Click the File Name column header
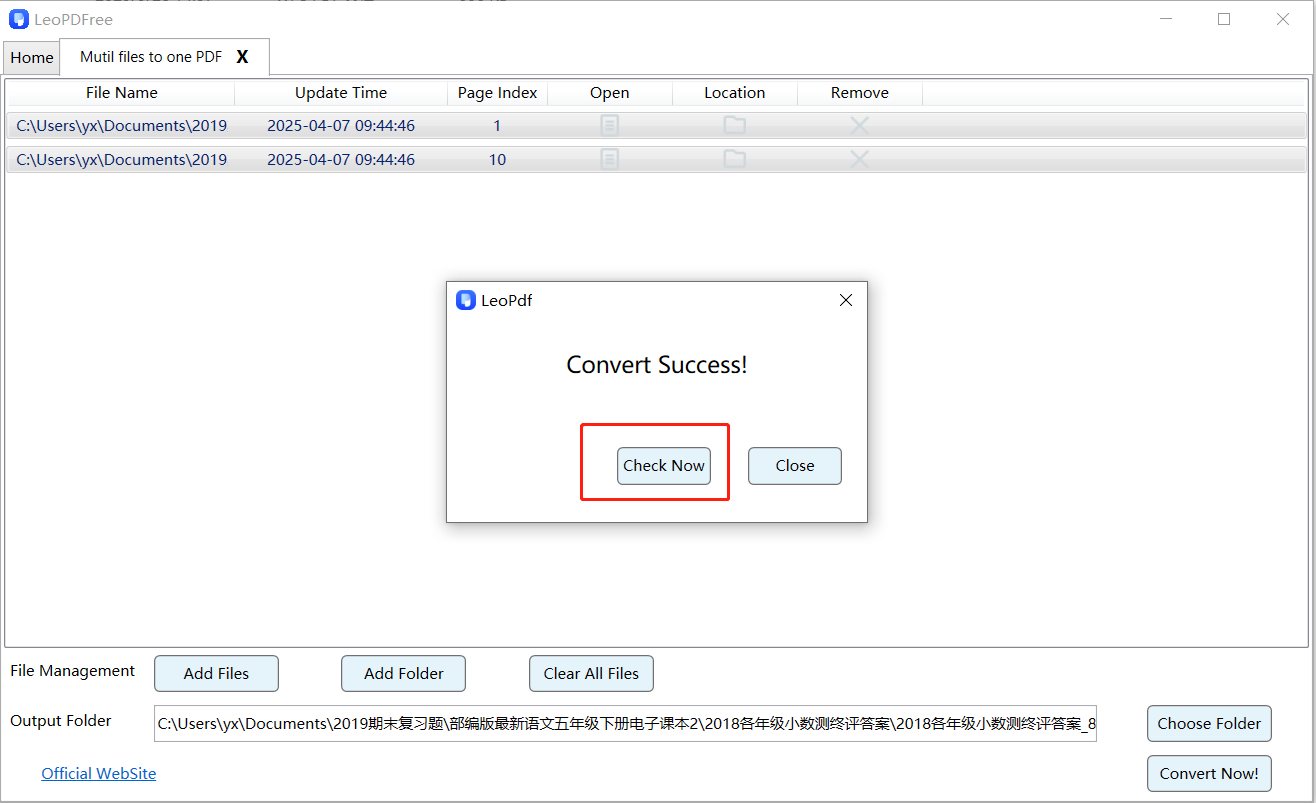This screenshot has width=1316, height=803. point(122,93)
